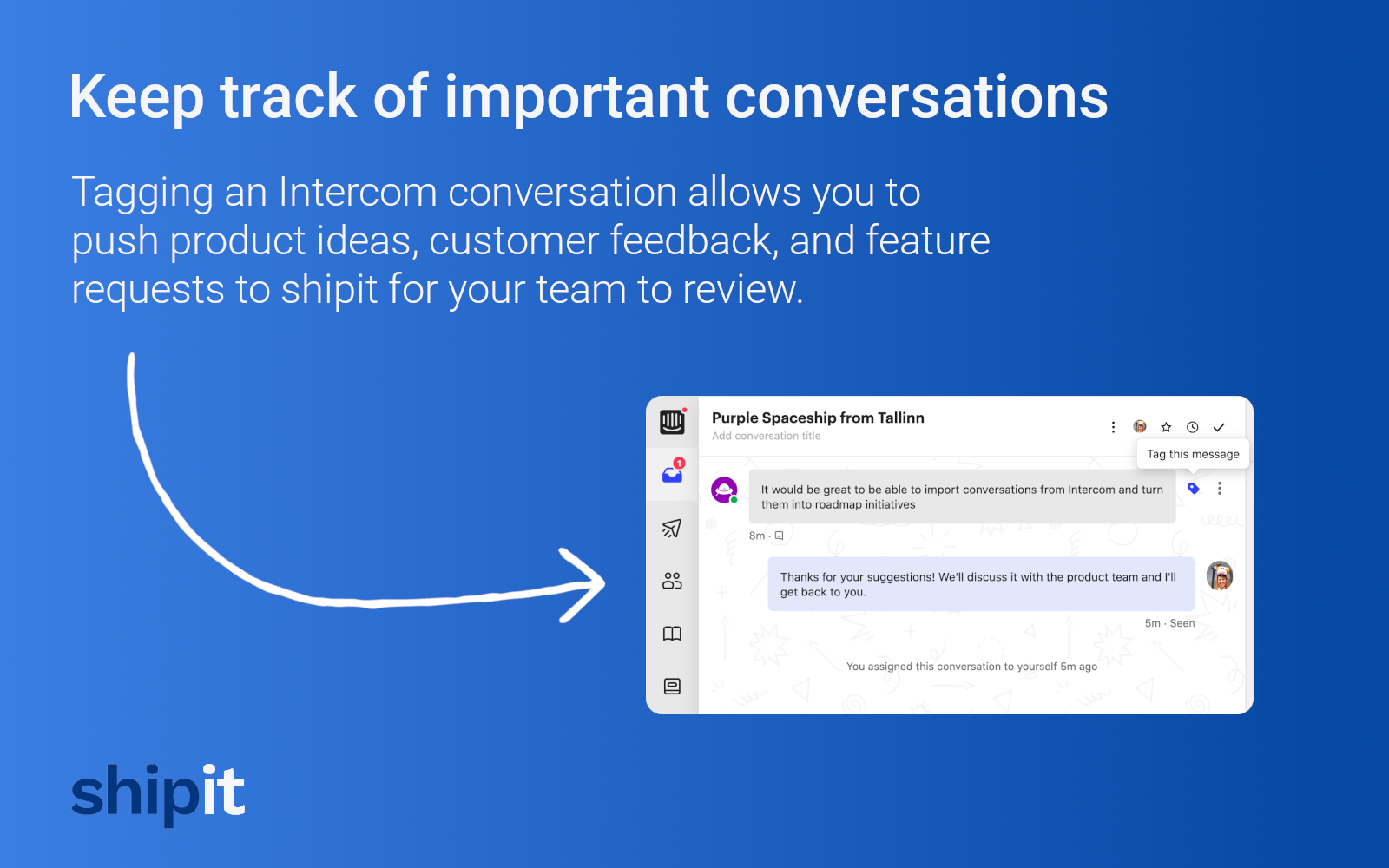1389x868 pixels.
Task: Tag the message using the blue tag icon
Action: click(1193, 488)
